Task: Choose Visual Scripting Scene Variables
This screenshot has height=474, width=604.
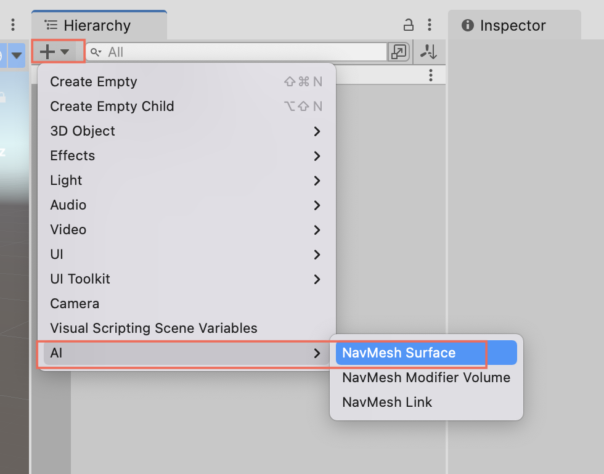Action: 154,328
